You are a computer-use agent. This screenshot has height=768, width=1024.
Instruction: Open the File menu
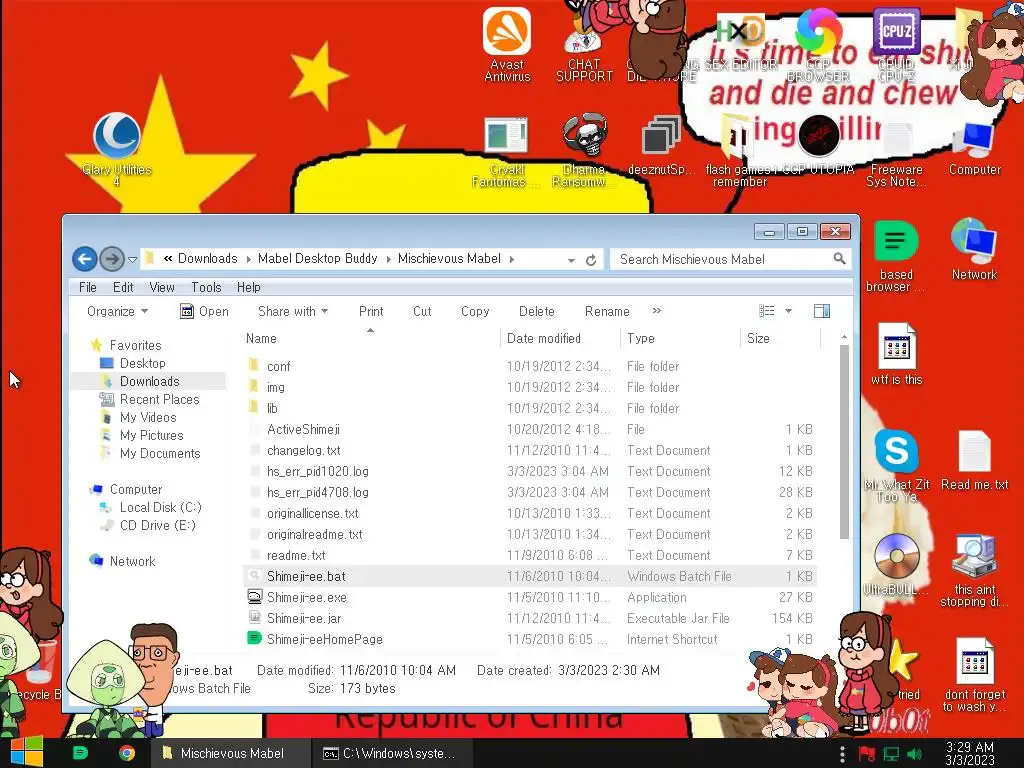(88, 287)
